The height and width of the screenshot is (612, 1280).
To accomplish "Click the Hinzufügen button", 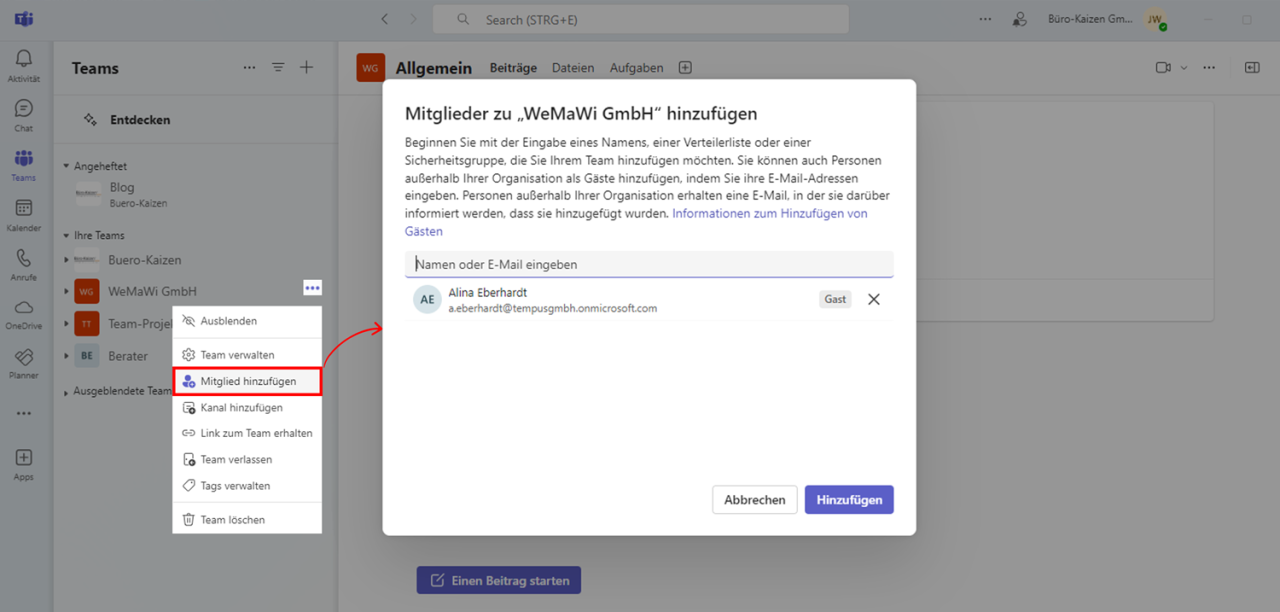I will pyautogui.click(x=849, y=500).
